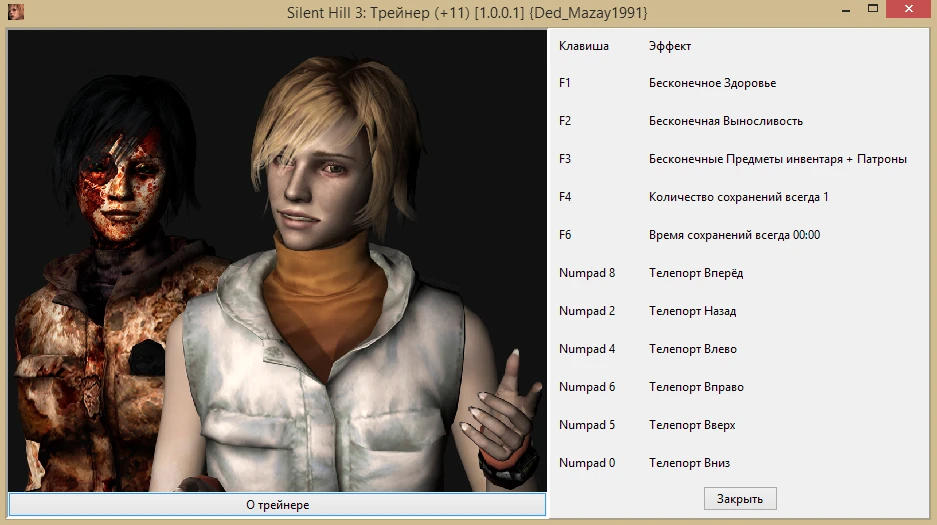This screenshot has height=525, width=937.
Task: Click 'Телепорт Вправо' text
Action: pyautogui.click(x=696, y=388)
